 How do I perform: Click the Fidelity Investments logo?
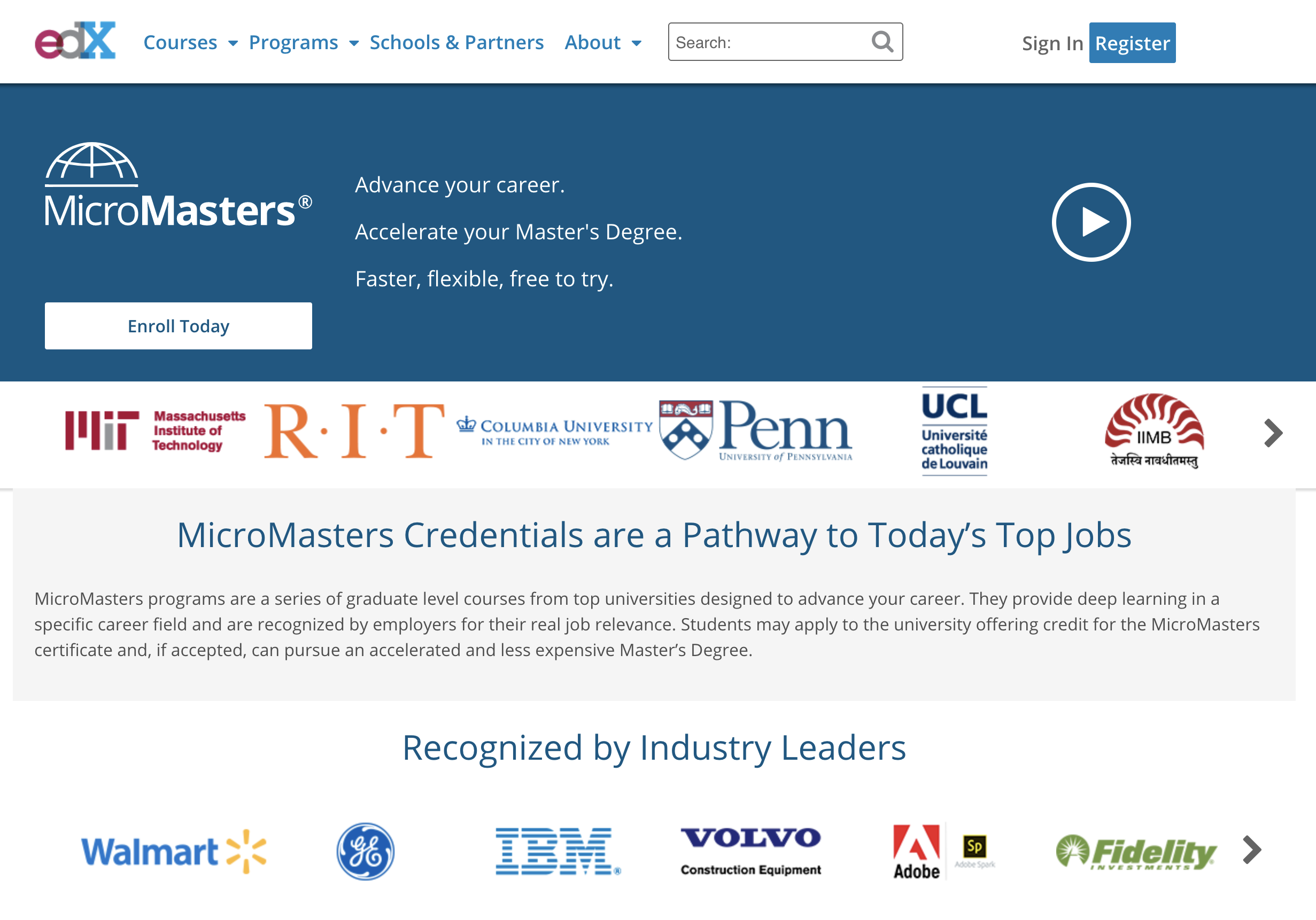pyautogui.click(x=1136, y=851)
